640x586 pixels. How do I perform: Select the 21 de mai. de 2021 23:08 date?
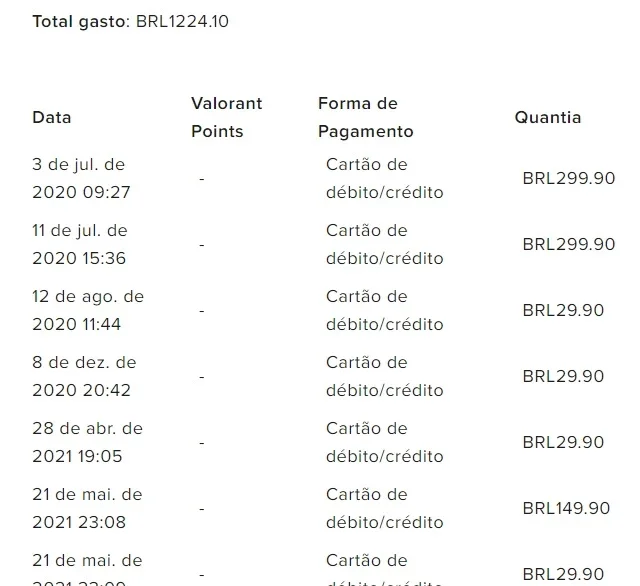pos(87,508)
